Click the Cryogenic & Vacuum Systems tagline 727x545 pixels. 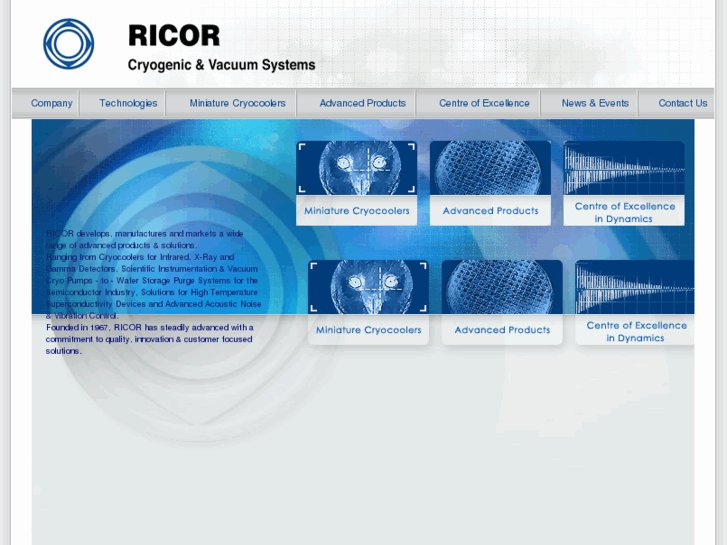(x=221, y=65)
